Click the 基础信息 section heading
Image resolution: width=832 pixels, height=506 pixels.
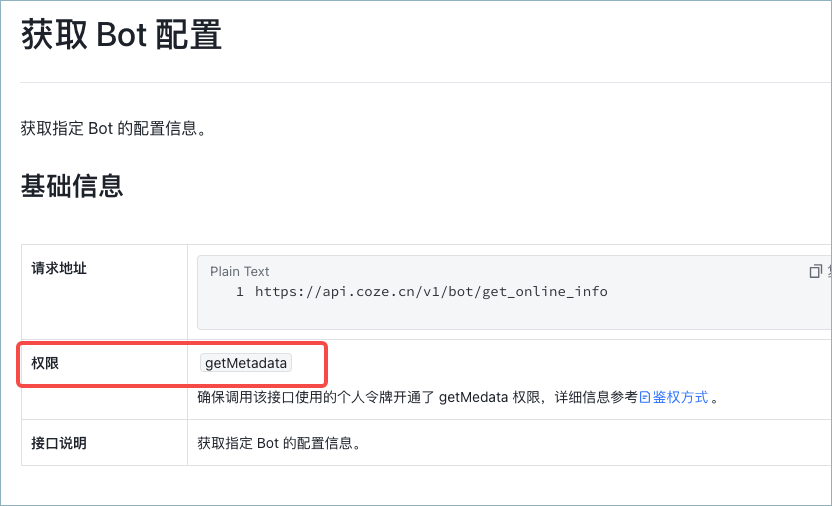point(72,186)
